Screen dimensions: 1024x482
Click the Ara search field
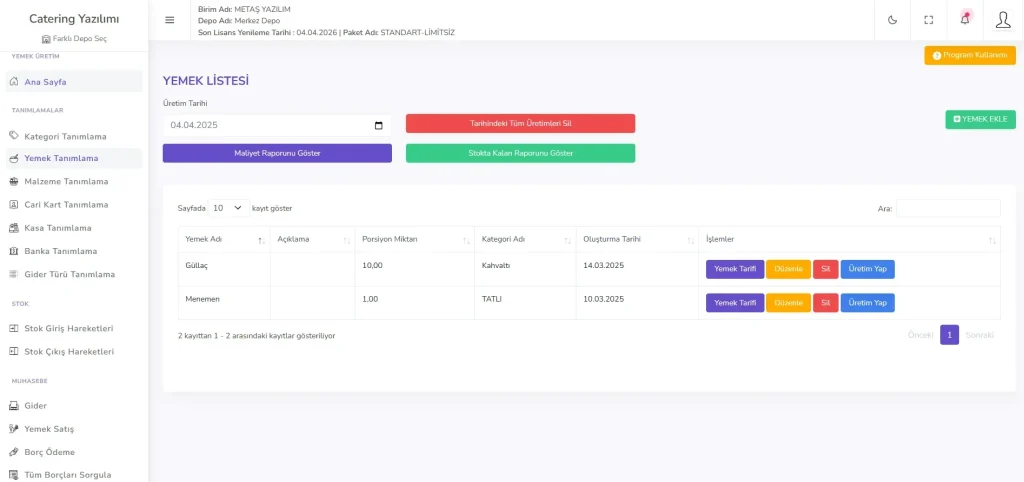[x=947, y=208]
